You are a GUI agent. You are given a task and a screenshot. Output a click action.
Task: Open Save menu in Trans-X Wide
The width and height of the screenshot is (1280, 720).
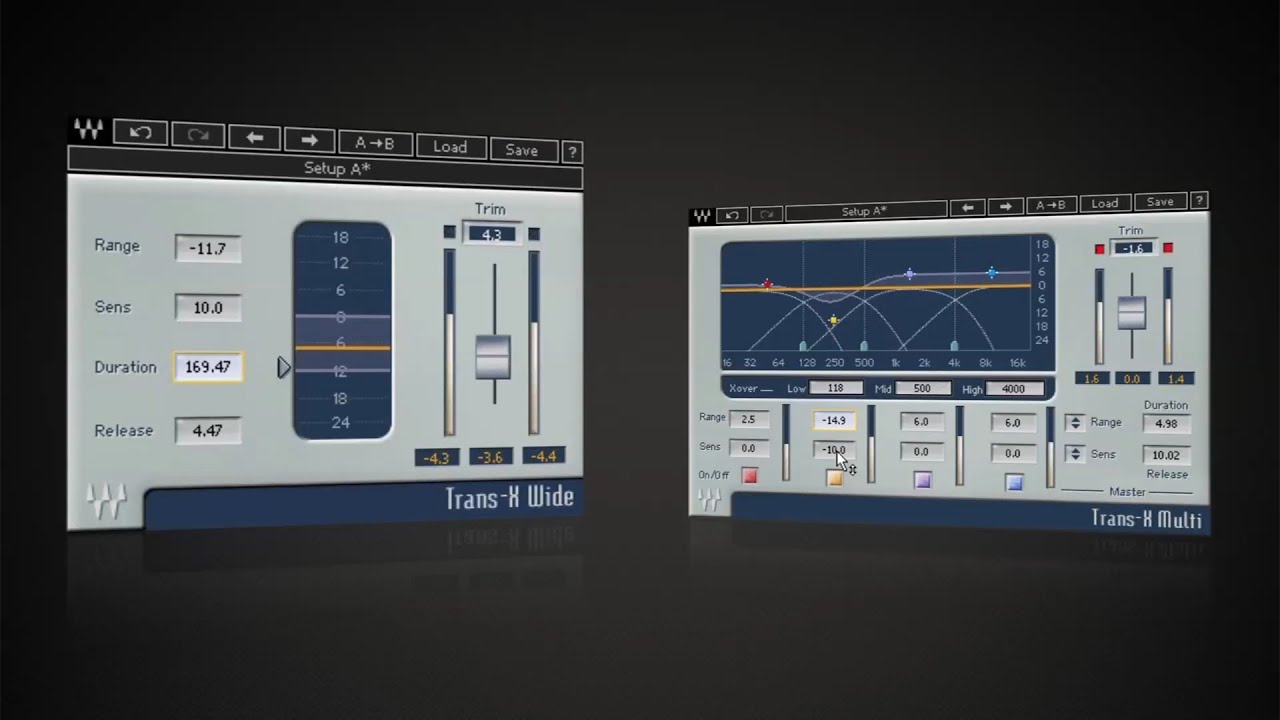point(522,150)
